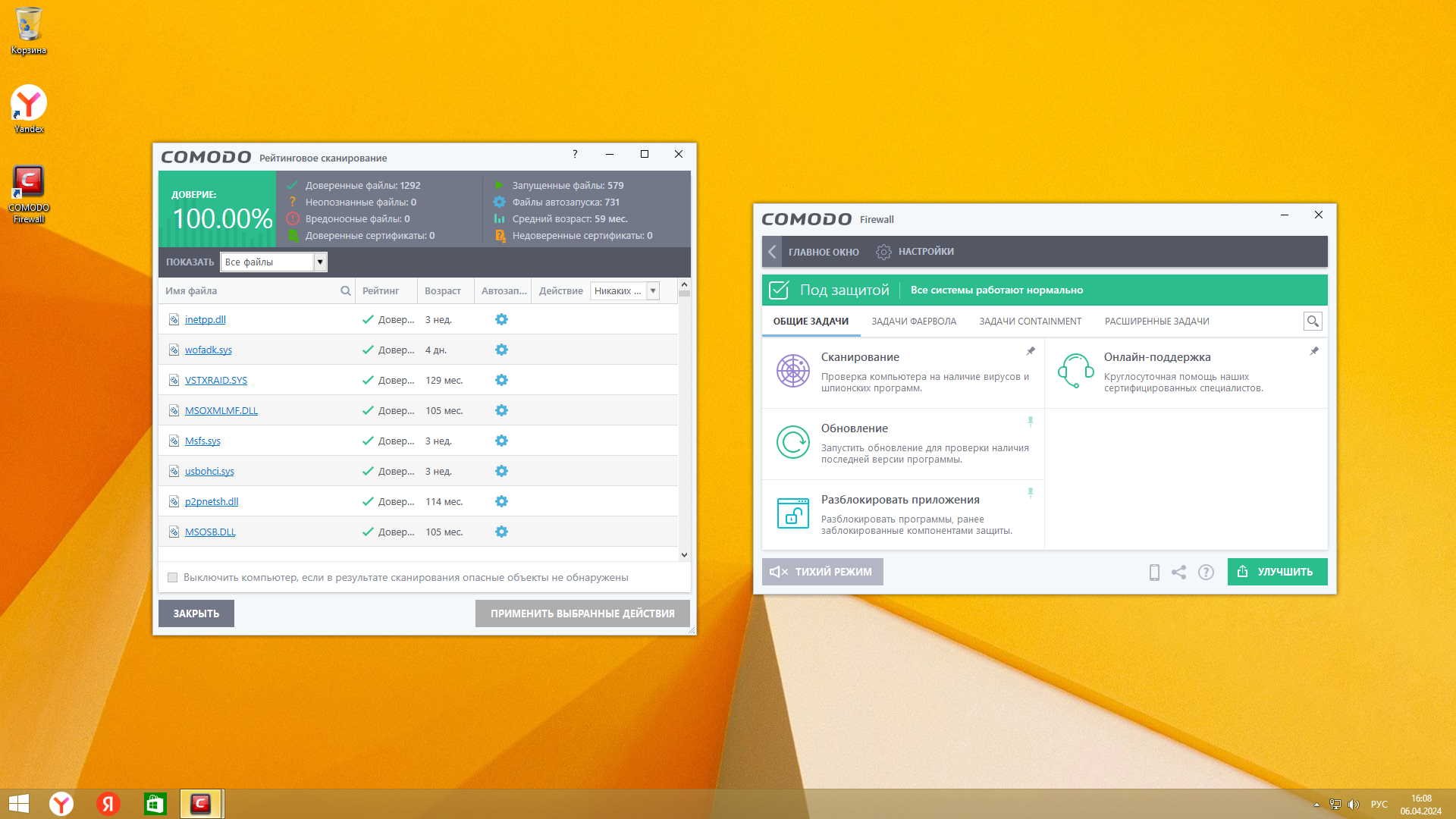
Task: Click the search magnifier in tasks tab bar
Action: (x=1312, y=322)
